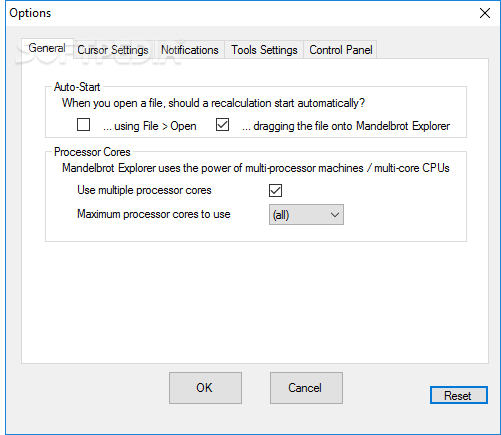Switch to the General tab
This screenshot has height=435, width=501.
tap(47, 48)
